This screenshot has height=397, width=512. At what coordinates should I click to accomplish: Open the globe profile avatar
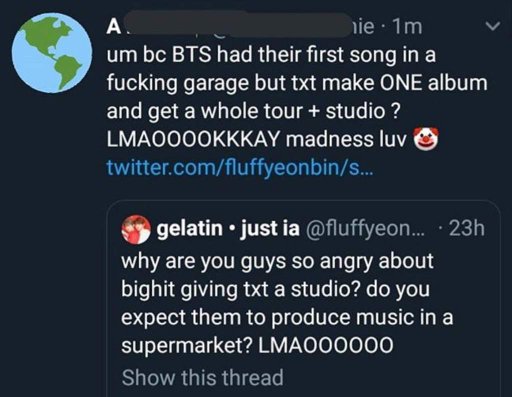[52, 53]
